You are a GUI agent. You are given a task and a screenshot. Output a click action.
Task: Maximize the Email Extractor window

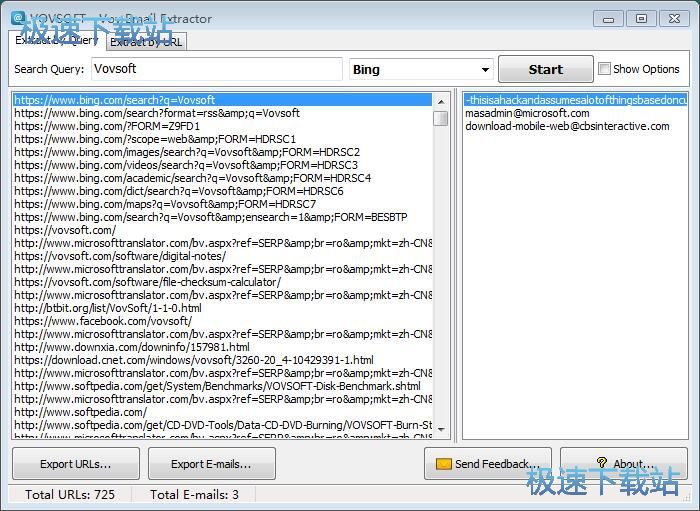click(x=641, y=19)
